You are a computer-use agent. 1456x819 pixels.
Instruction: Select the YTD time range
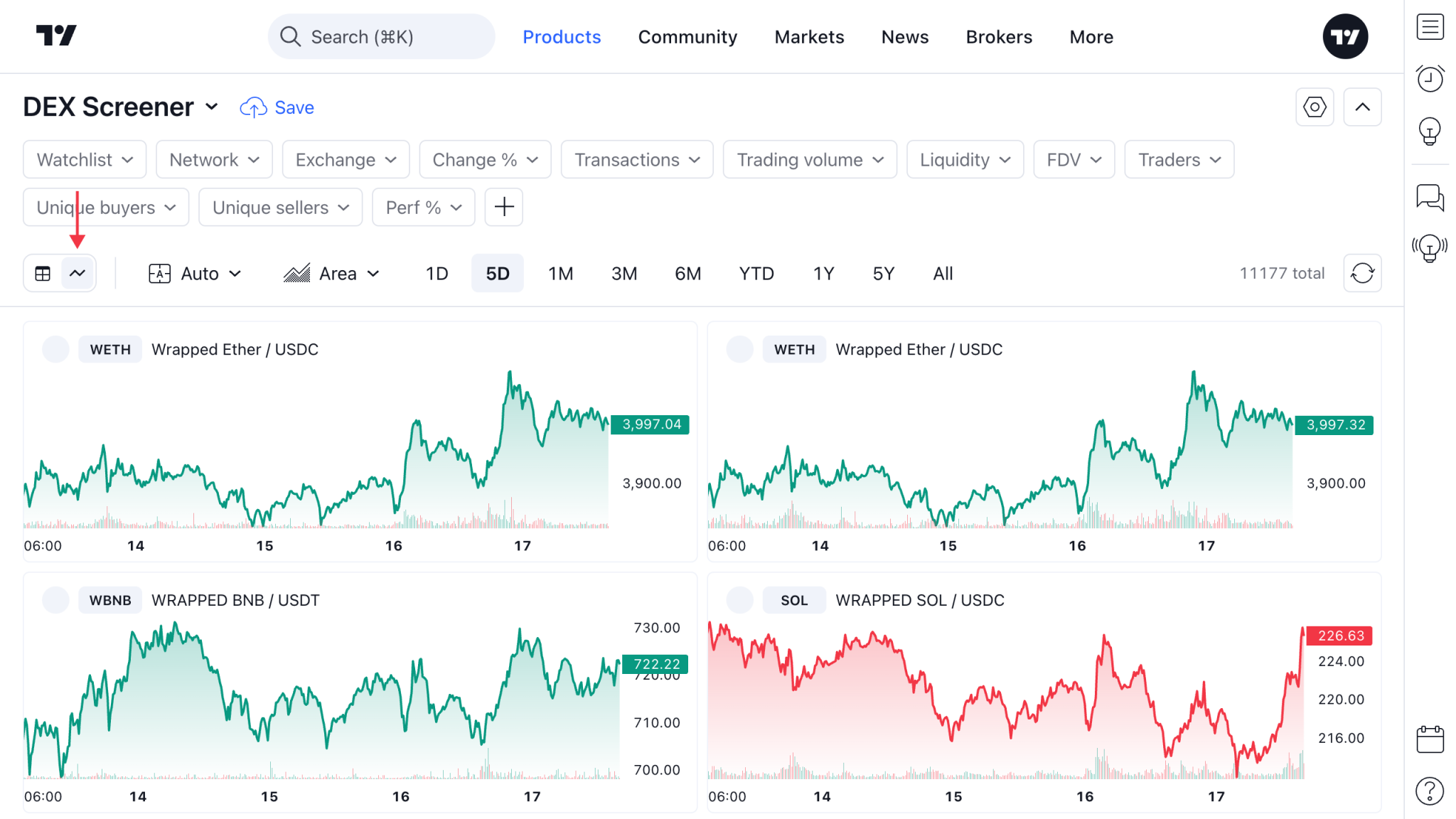point(756,273)
